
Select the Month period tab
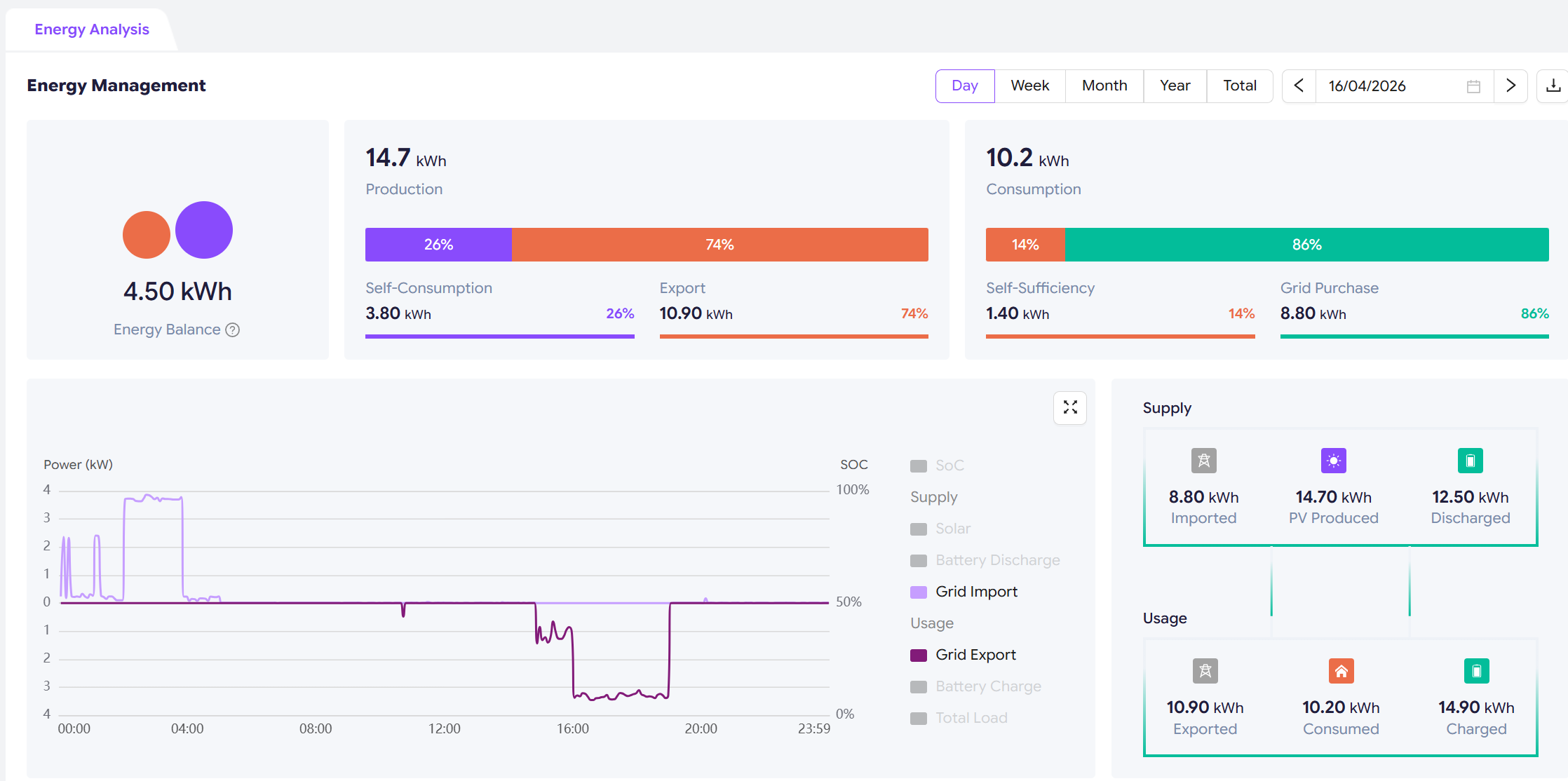[1104, 86]
